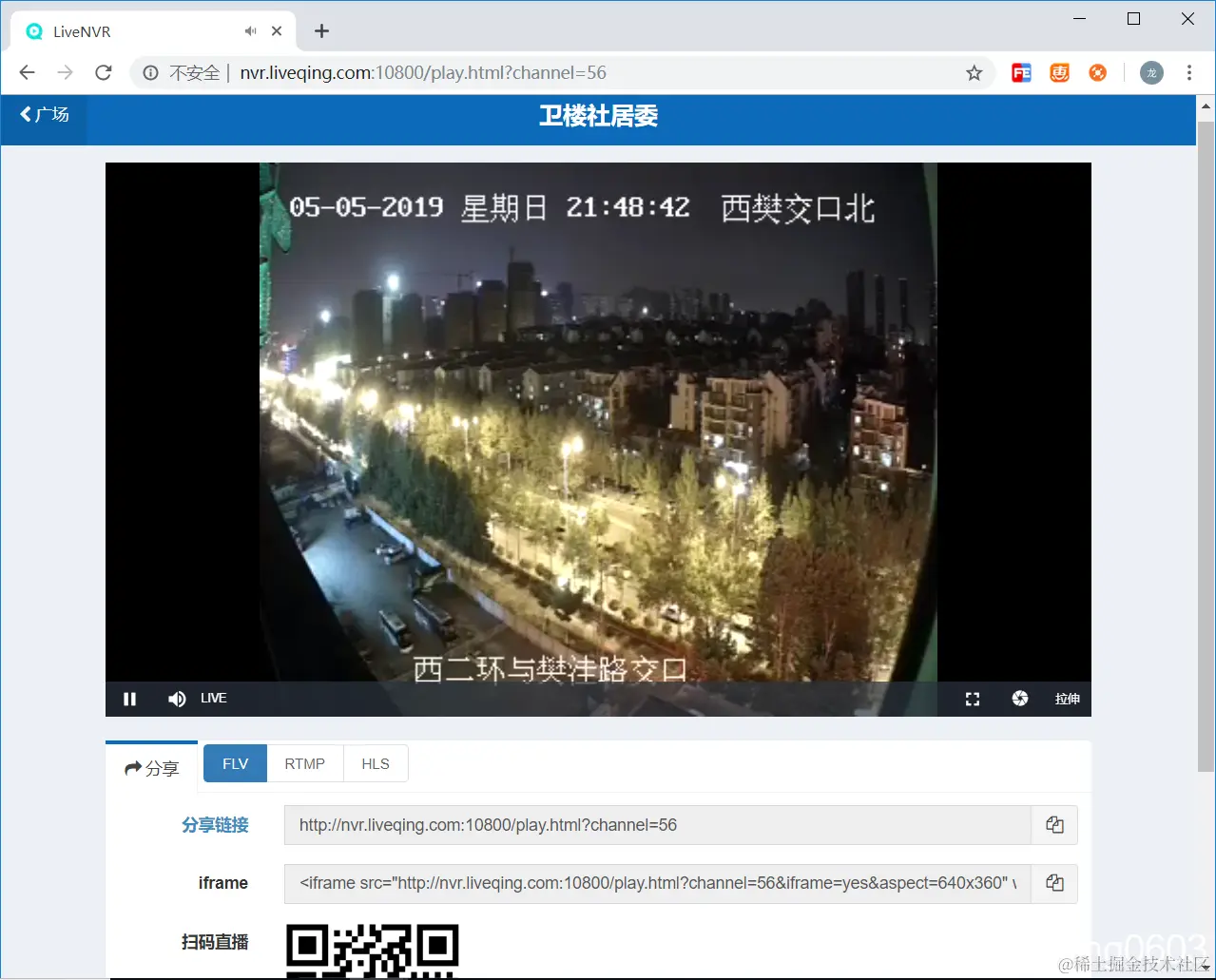
Task: Open the Chrome three-dot menu
Action: click(x=1188, y=72)
